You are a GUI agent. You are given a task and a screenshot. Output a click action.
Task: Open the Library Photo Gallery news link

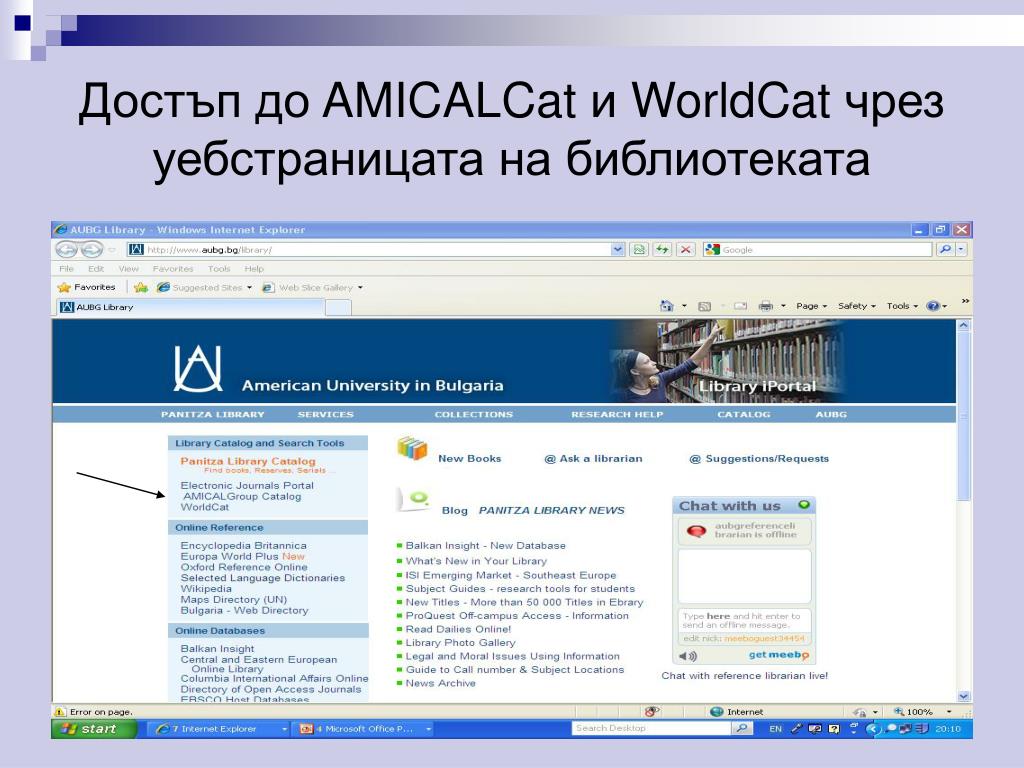click(x=460, y=643)
